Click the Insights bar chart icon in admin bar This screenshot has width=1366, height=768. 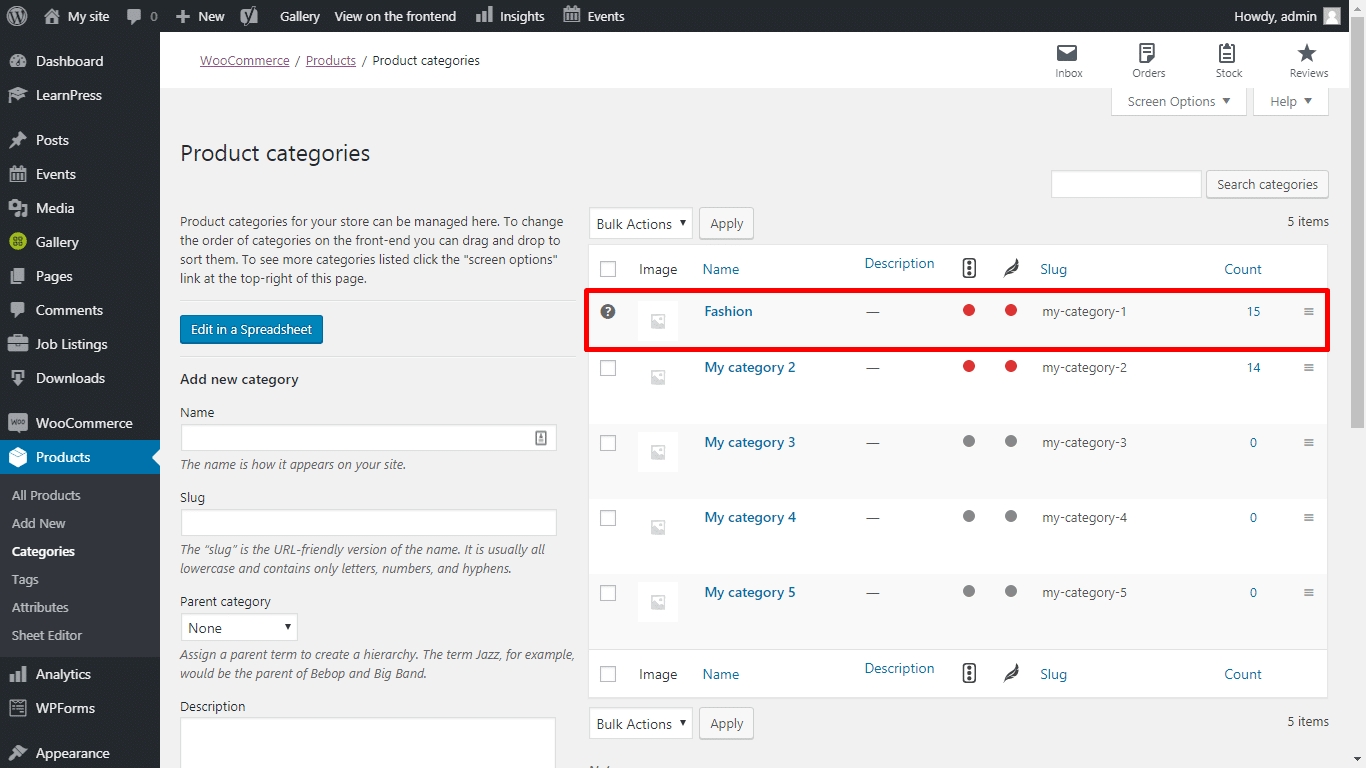click(484, 14)
